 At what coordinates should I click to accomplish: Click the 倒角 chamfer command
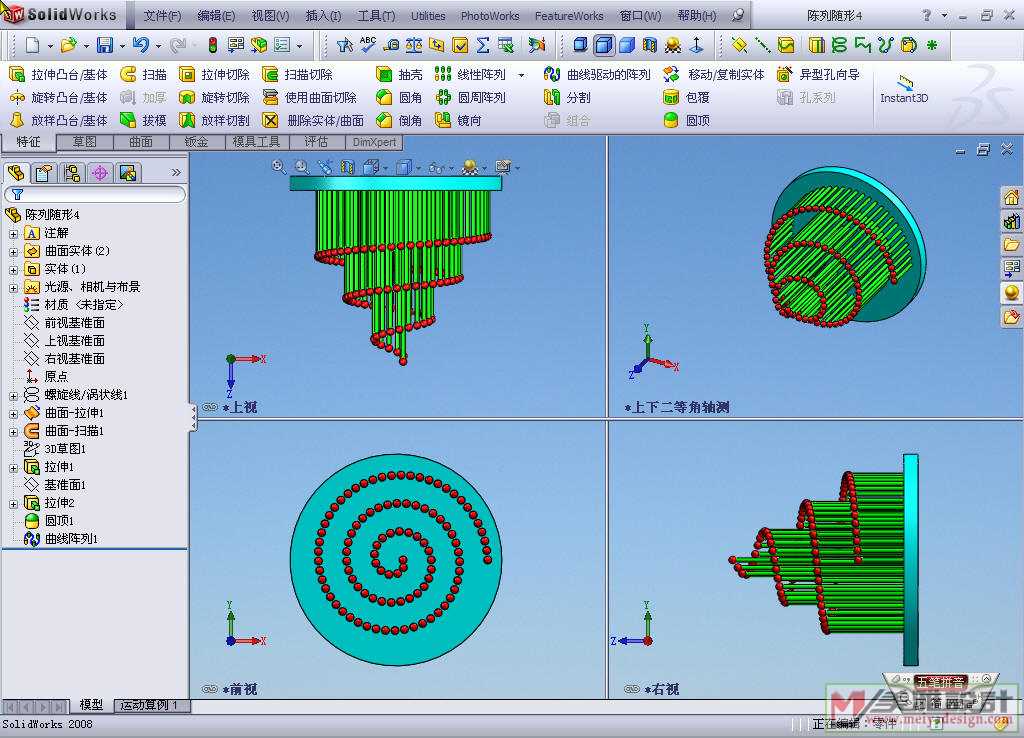pyautogui.click(x=399, y=120)
